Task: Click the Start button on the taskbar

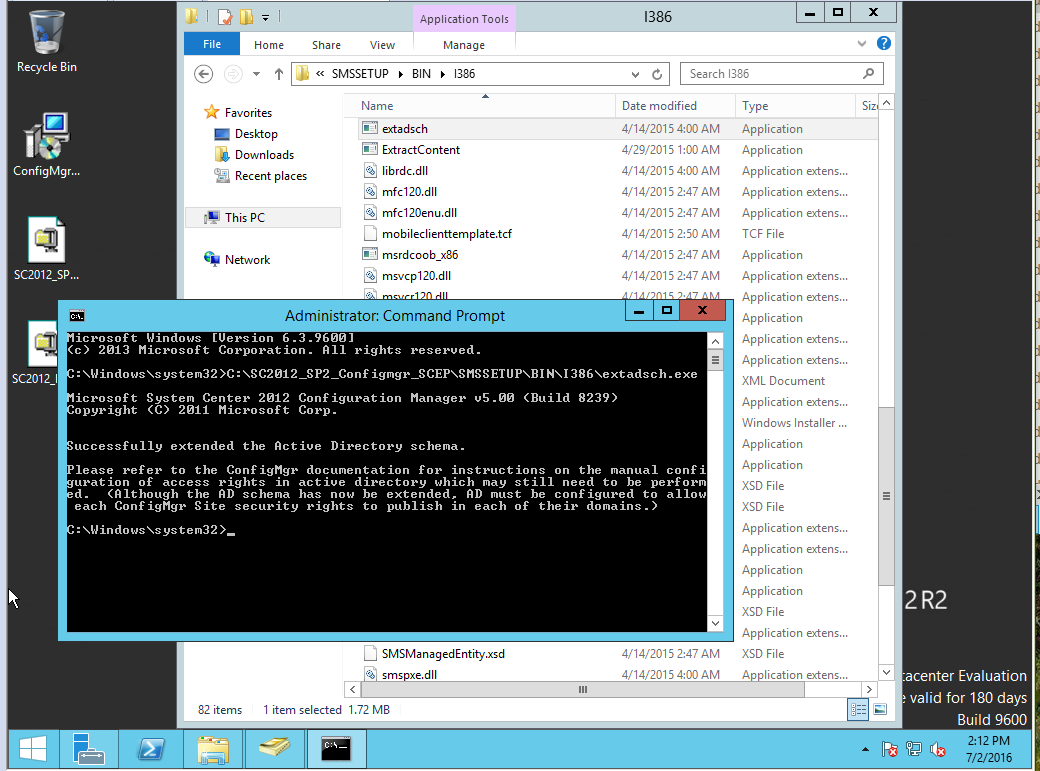Action: pos(32,749)
